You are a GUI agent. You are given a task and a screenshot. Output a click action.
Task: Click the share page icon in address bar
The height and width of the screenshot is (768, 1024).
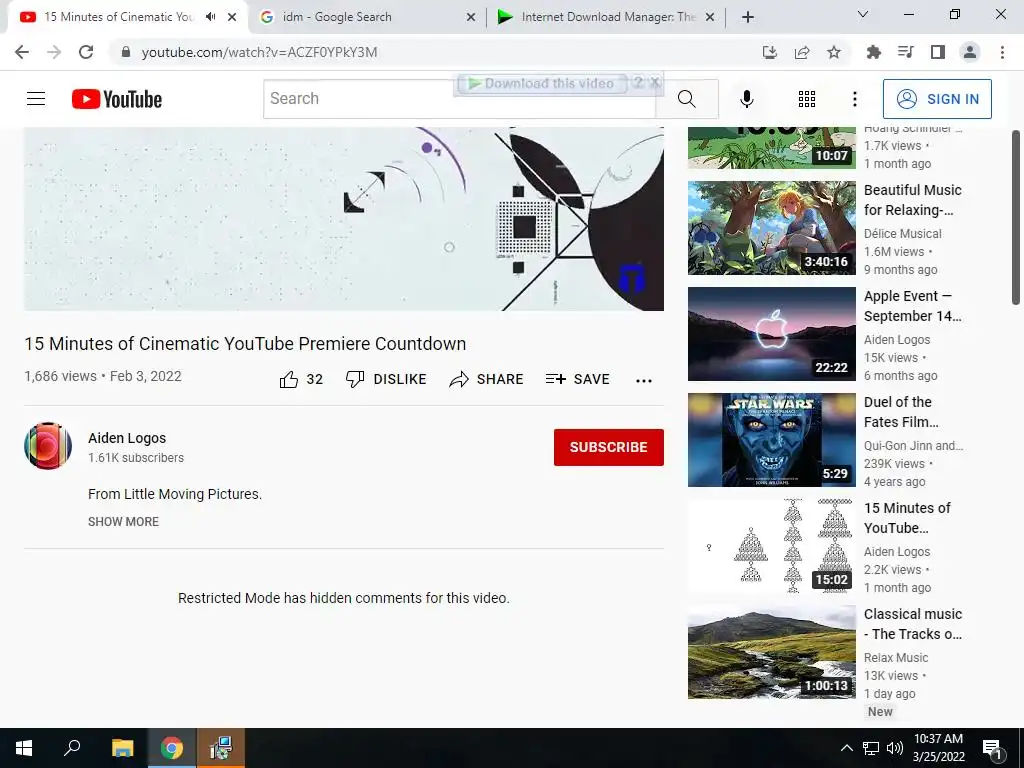click(x=802, y=52)
